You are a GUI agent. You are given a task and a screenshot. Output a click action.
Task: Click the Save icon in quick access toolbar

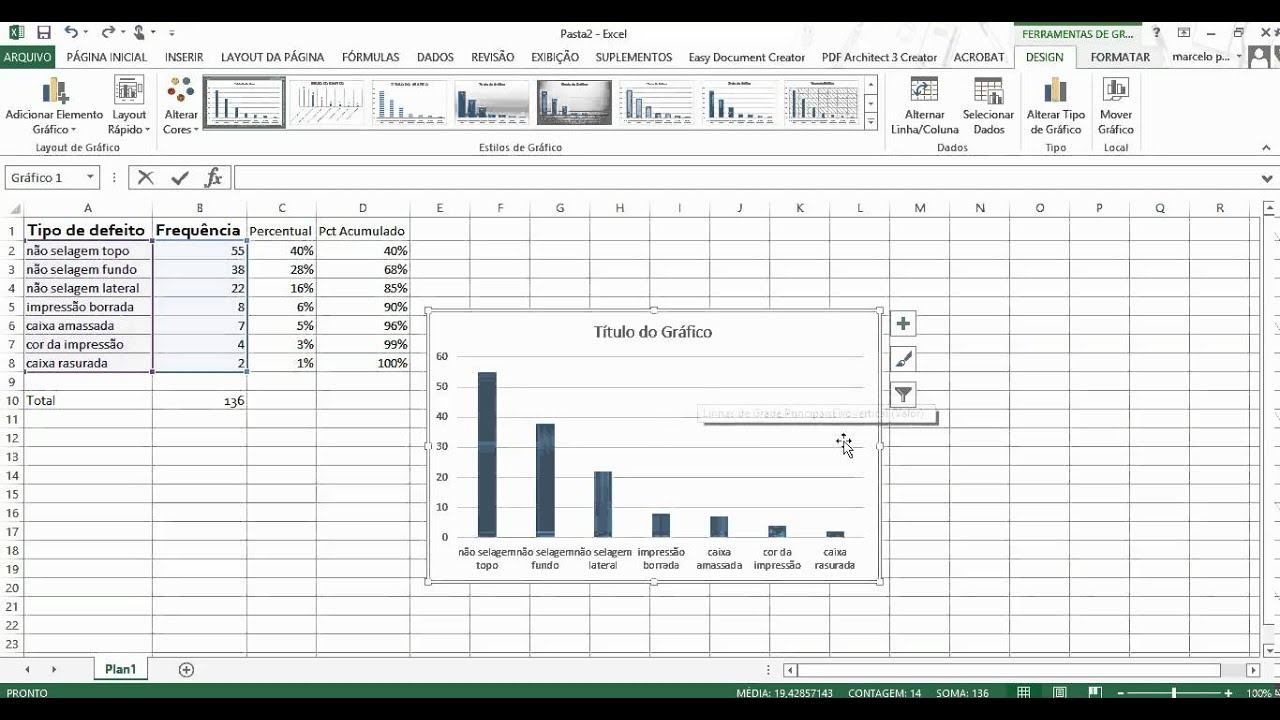click(42, 33)
